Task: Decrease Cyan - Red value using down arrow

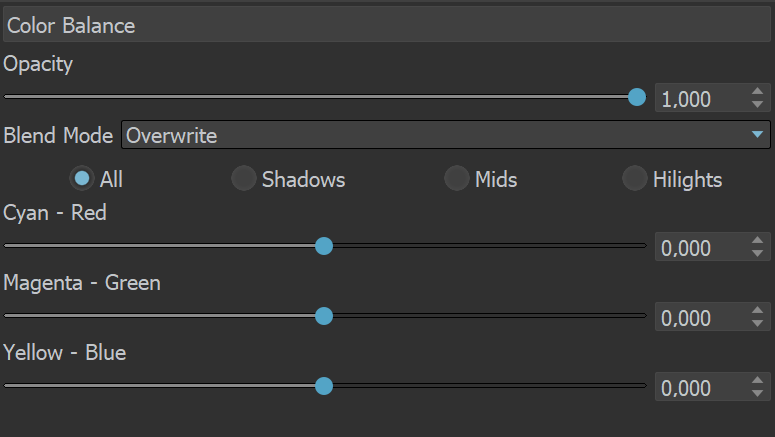Action: (x=757, y=253)
